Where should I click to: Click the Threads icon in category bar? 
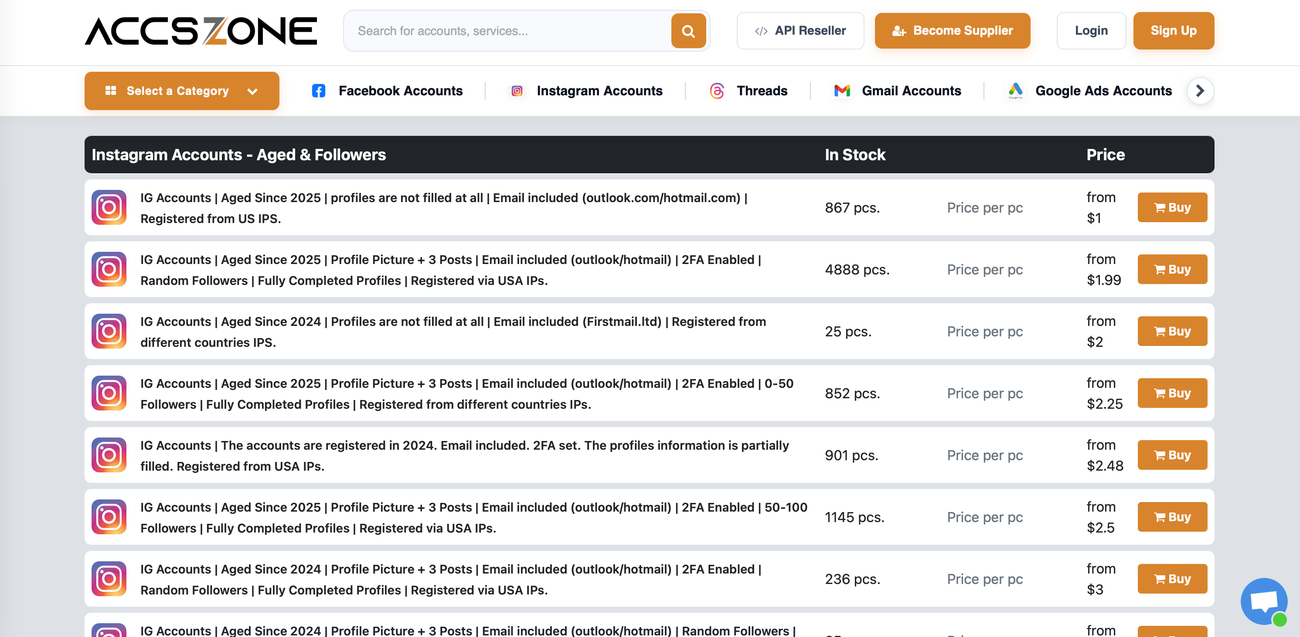pos(716,91)
